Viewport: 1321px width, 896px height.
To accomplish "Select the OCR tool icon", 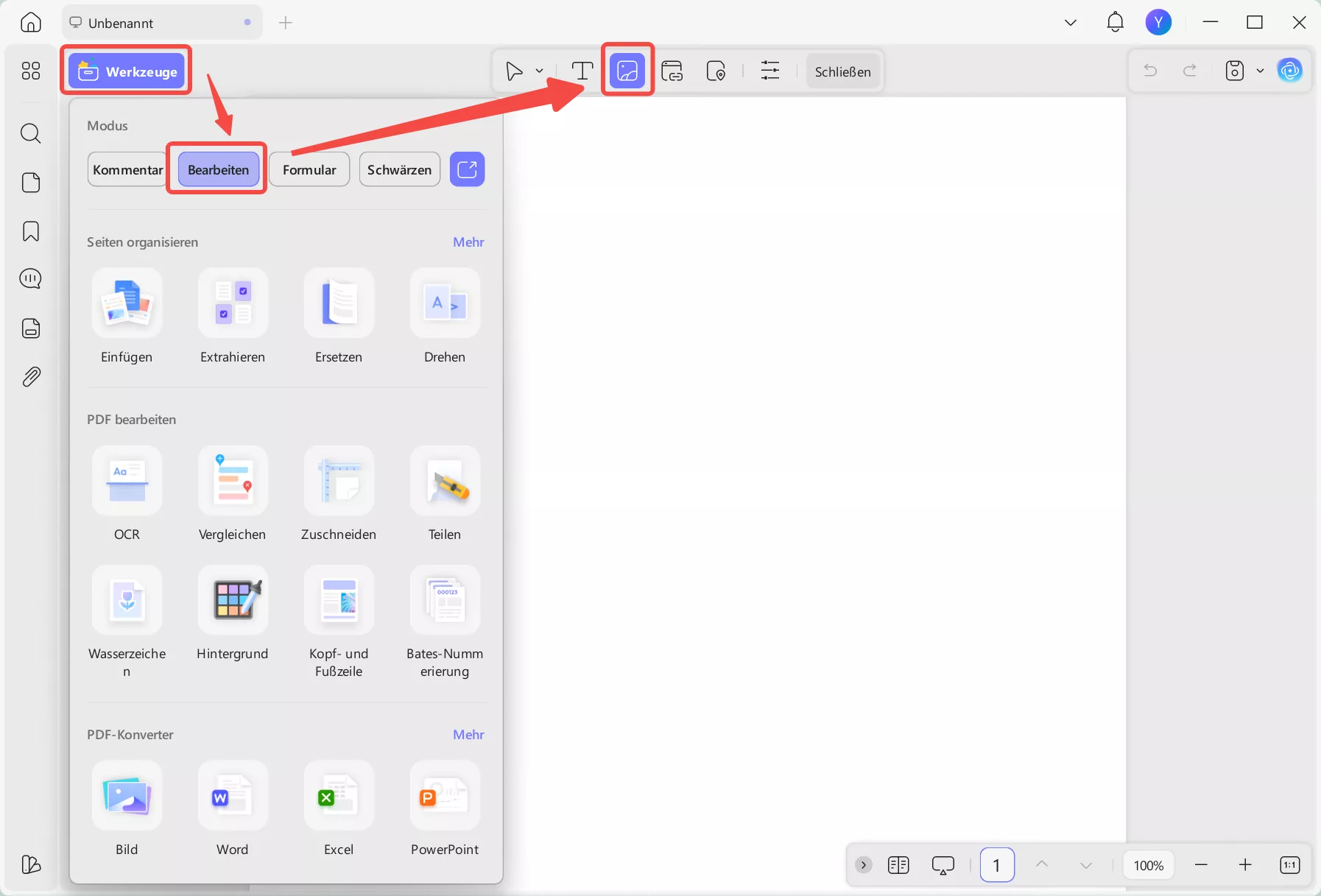I will point(127,481).
